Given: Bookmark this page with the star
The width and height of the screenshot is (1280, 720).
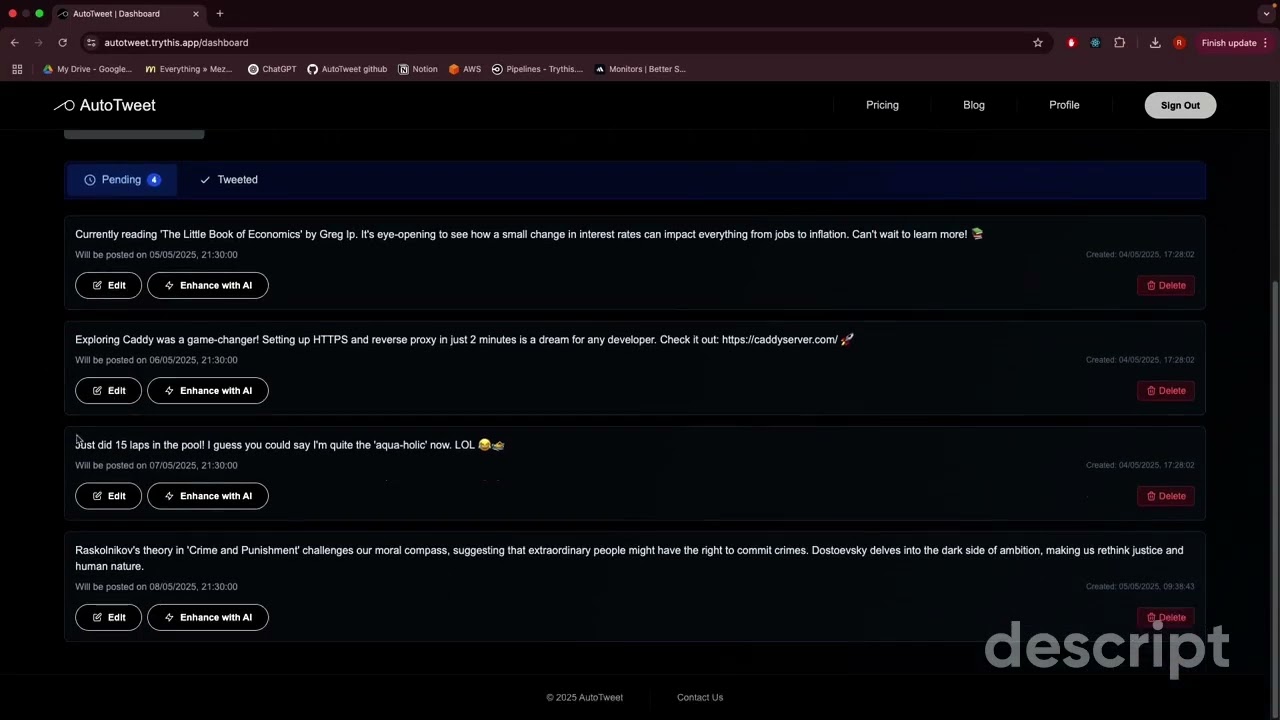Looking at the screenshot, I should (x=1038, y=43).
